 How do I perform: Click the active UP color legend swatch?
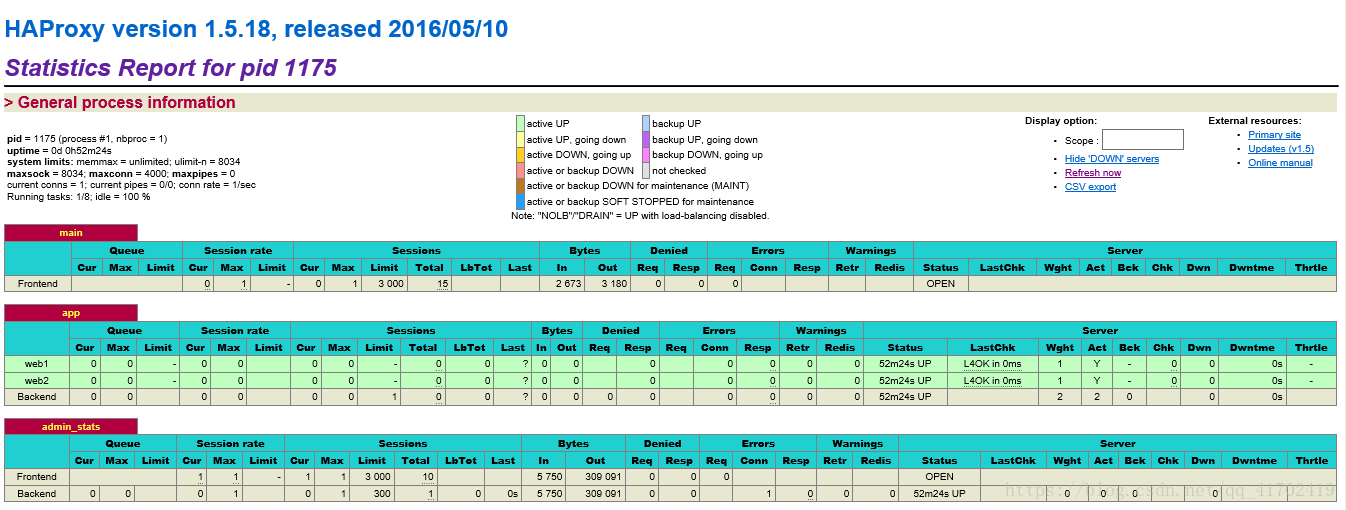[x=520, y=124]
